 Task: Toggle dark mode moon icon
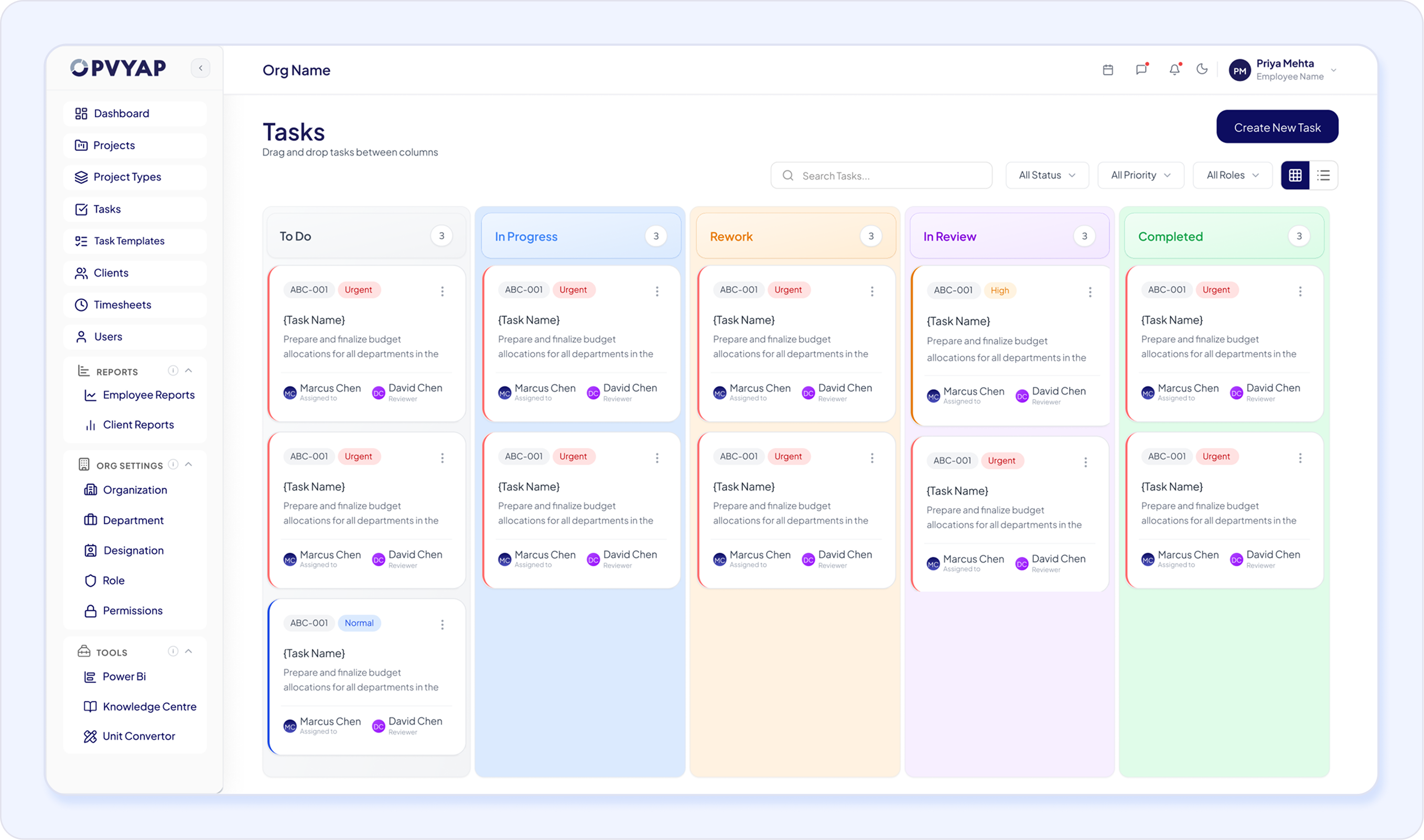(x=1202, y=69)
